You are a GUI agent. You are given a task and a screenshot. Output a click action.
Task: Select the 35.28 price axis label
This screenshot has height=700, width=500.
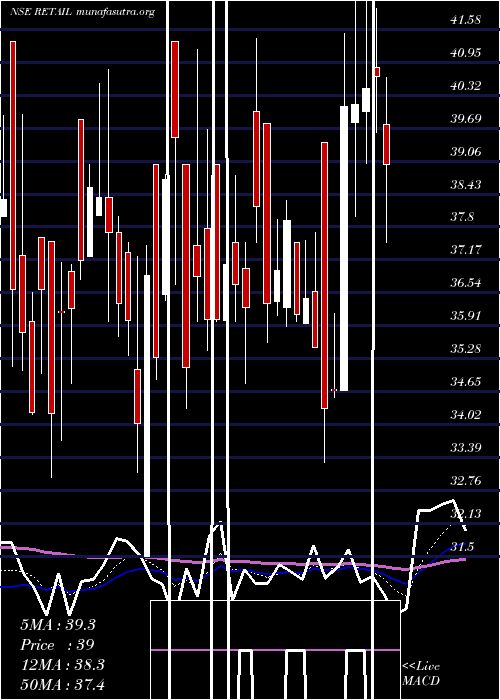[466, 348]
